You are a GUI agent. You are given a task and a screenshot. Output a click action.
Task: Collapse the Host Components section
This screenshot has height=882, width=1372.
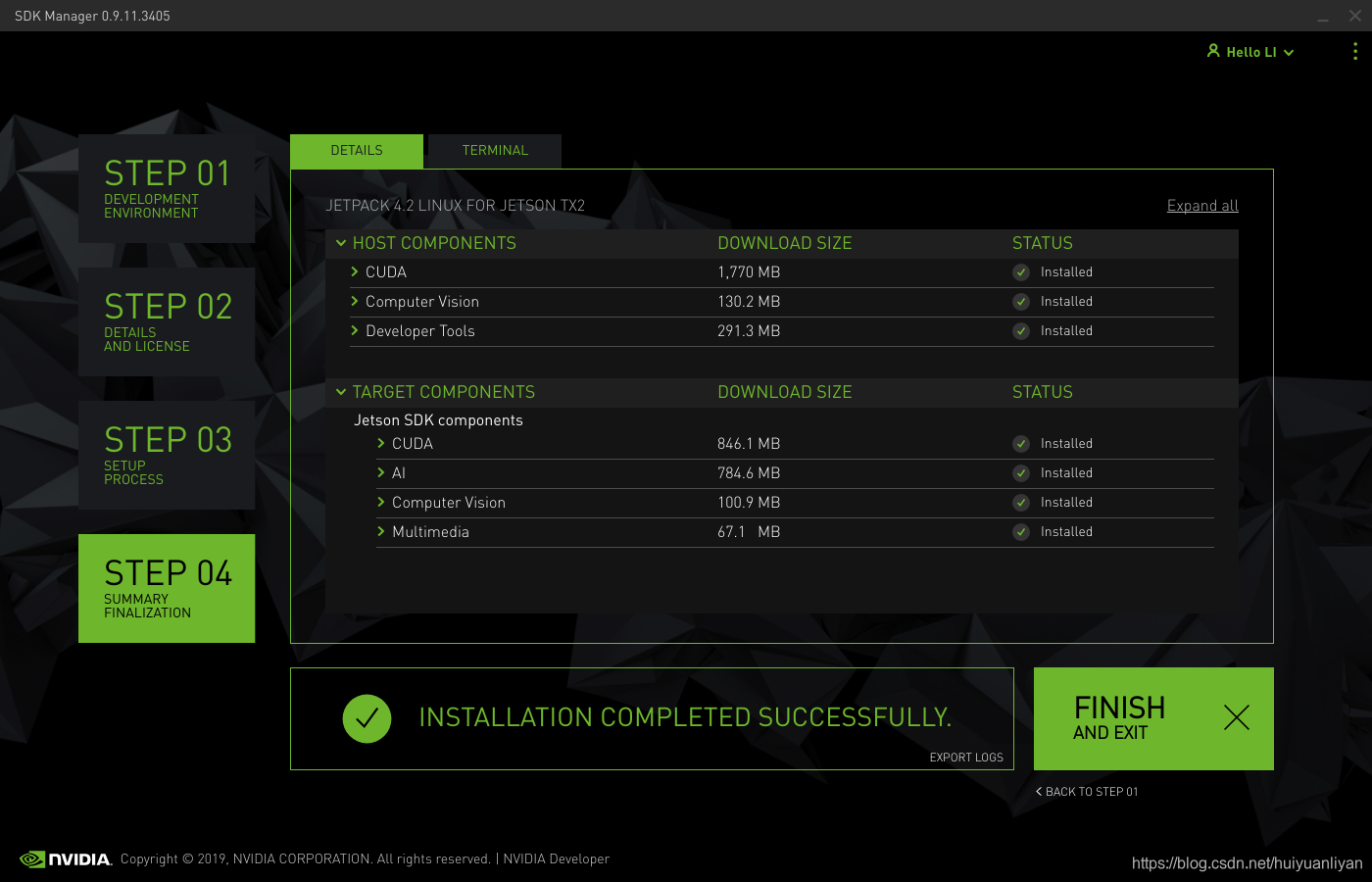[x=341, y=243]
